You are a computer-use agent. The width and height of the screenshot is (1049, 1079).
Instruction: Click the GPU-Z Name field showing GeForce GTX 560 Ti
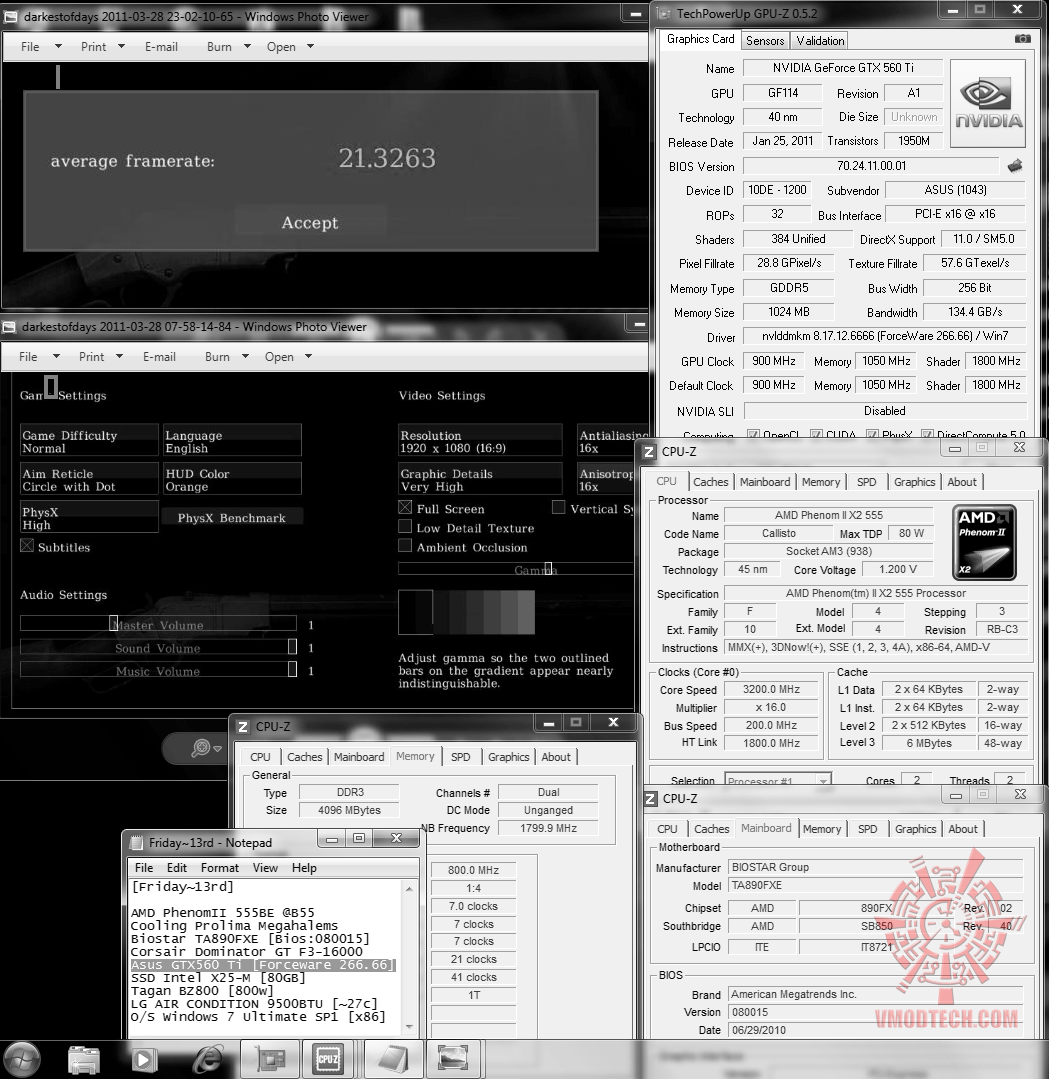(x=843, y=67)
